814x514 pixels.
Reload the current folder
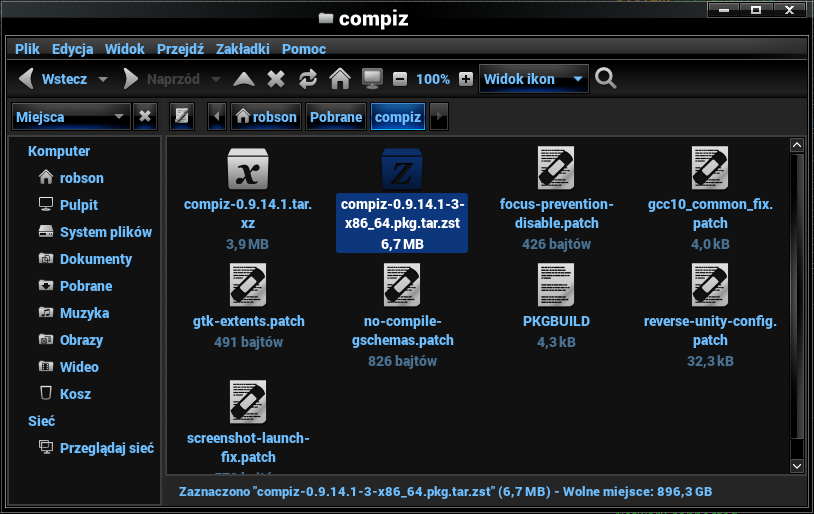pos(308,79)
